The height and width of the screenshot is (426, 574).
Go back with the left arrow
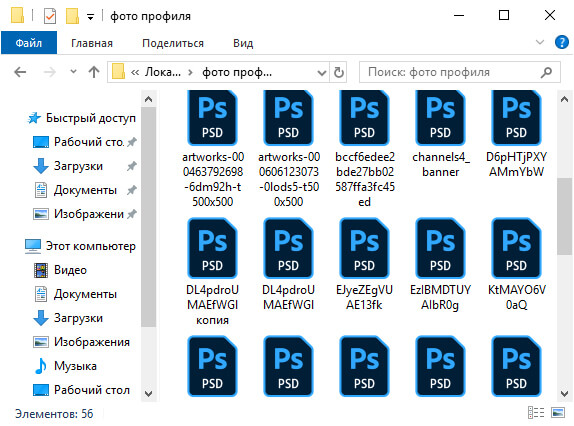pyautogui.click(x=20, y=72)
